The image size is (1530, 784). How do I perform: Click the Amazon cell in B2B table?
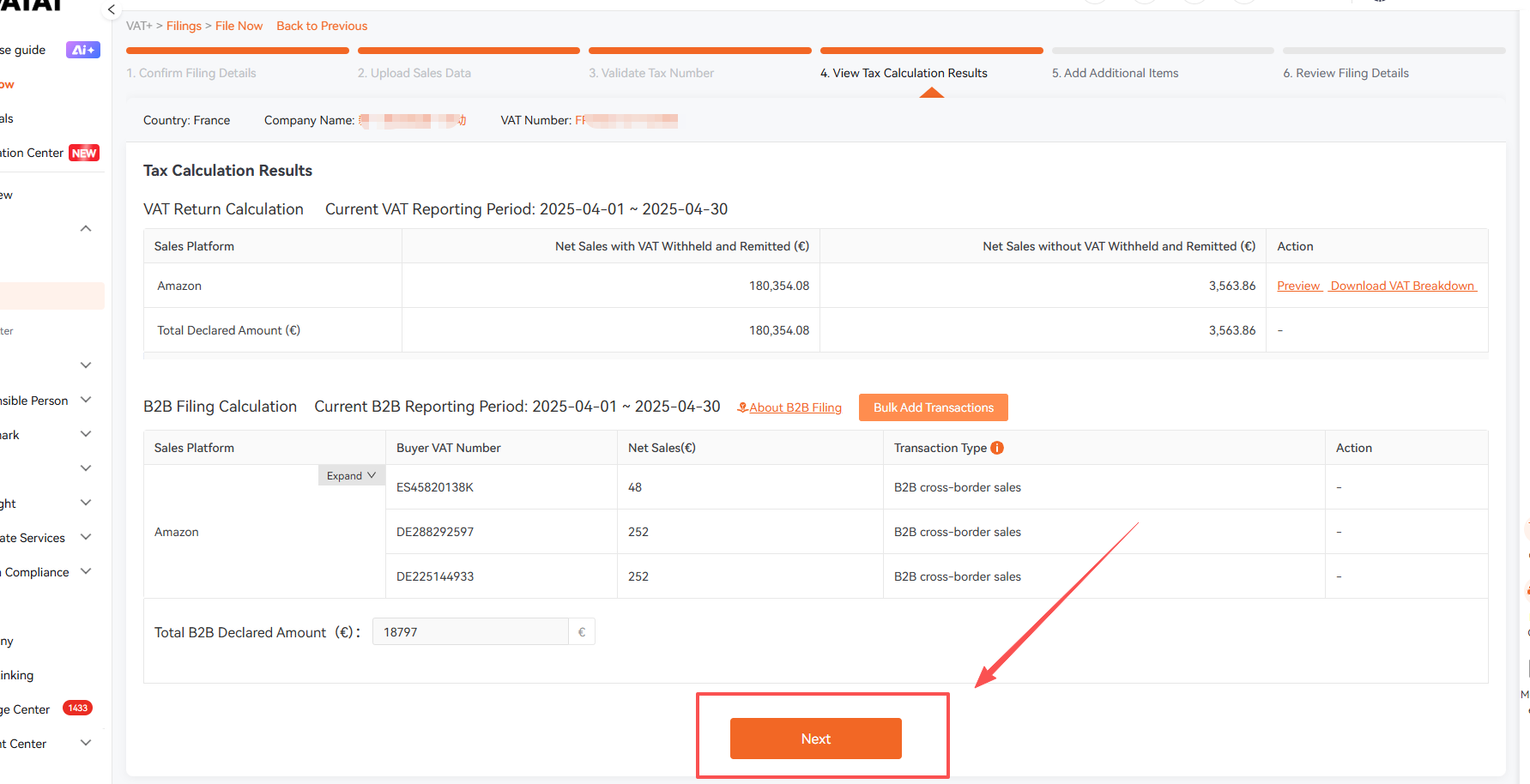[x=177, y=532]
